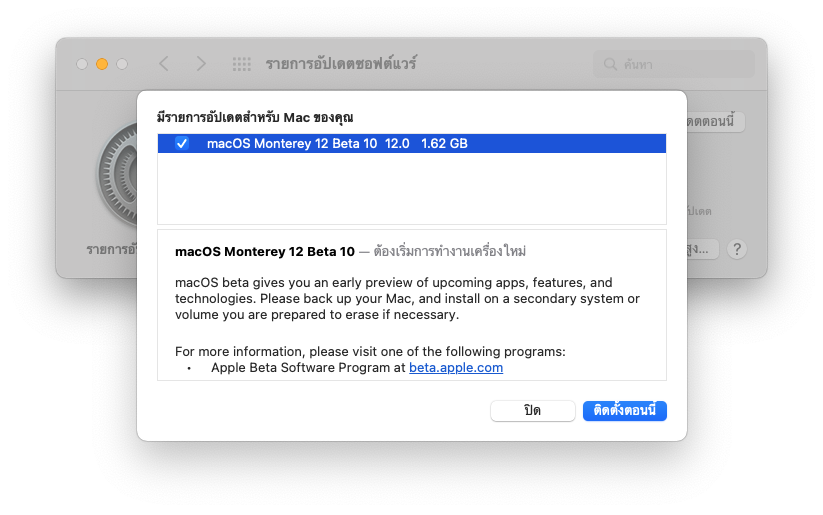Go forward with the right chevron
This screenshot has height=515, width=823.
pos(201,64)
